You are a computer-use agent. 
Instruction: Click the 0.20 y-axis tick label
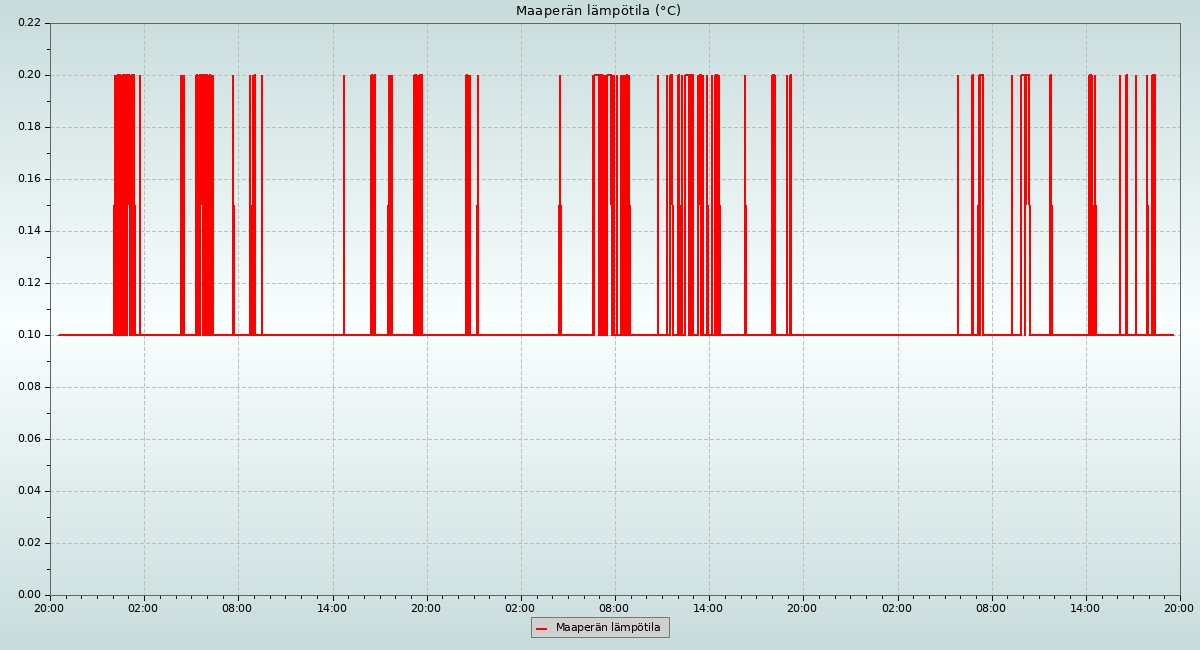[x=29, y=75]
